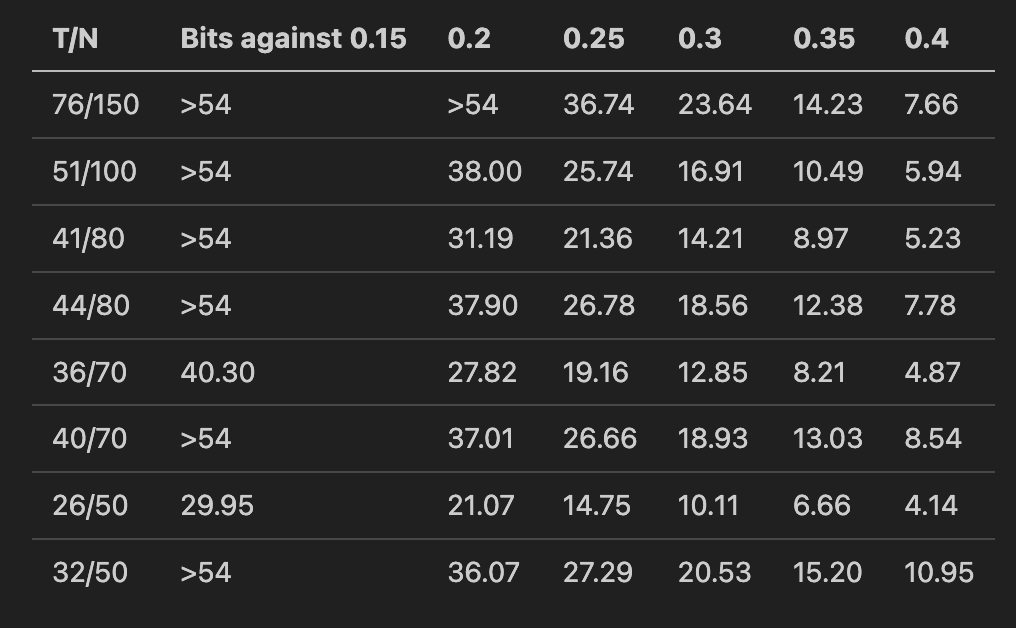
Task: Click the cell showing 10.95
Action: pyautogui.click(x=938, y=573)
